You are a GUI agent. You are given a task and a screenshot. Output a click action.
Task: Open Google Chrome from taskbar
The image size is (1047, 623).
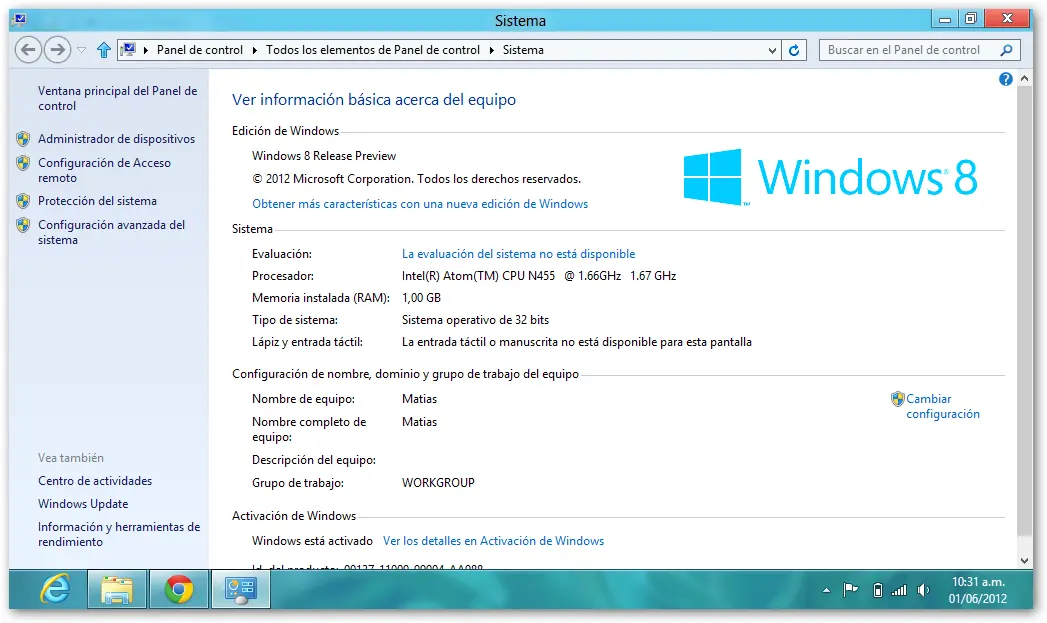click(179, 589)
